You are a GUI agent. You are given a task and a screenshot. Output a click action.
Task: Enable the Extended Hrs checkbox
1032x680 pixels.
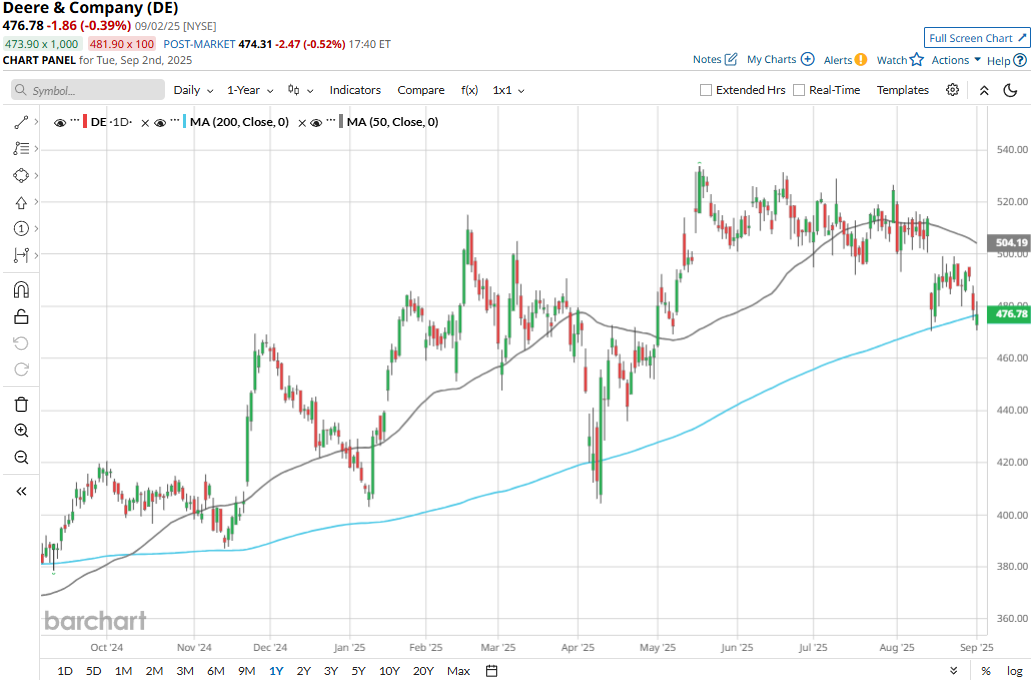tap(706, 90)
